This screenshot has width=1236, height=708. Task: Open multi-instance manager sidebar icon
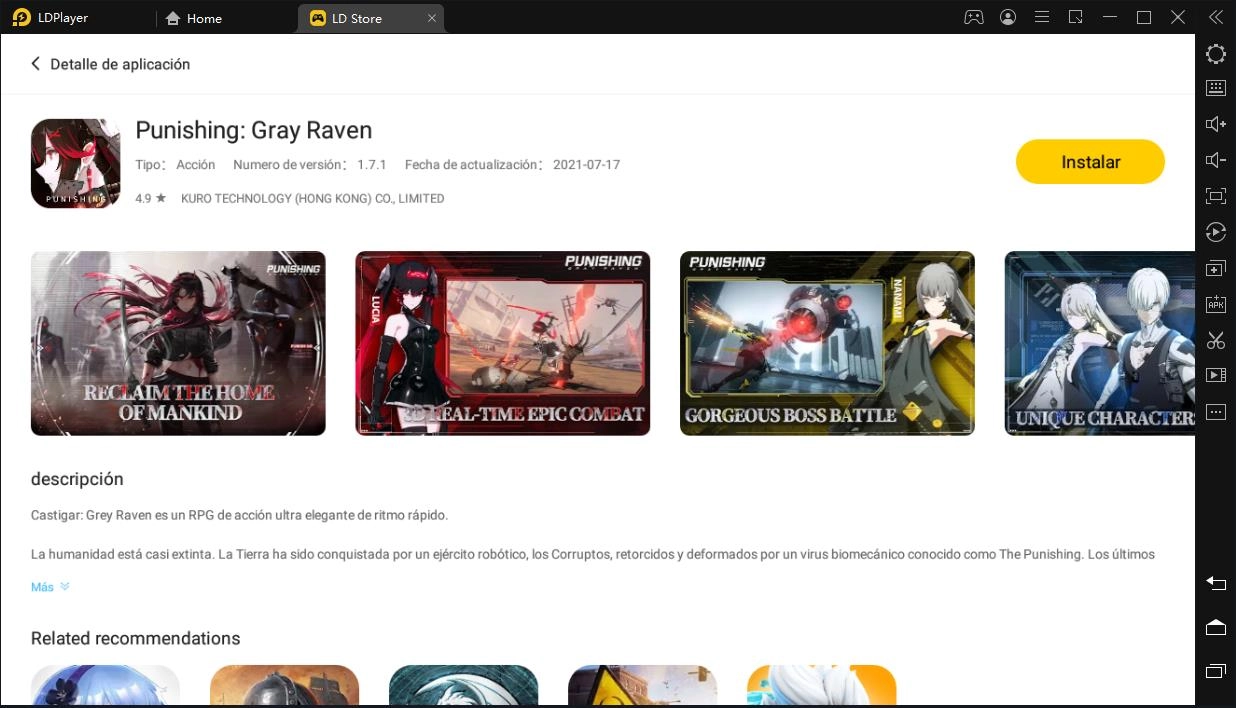tap(1215, 268)
